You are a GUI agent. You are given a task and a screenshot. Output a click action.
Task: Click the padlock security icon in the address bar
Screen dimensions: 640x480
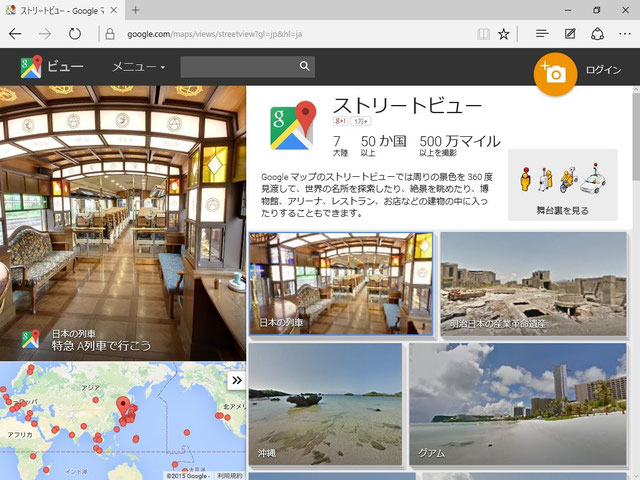pos(110,34)
